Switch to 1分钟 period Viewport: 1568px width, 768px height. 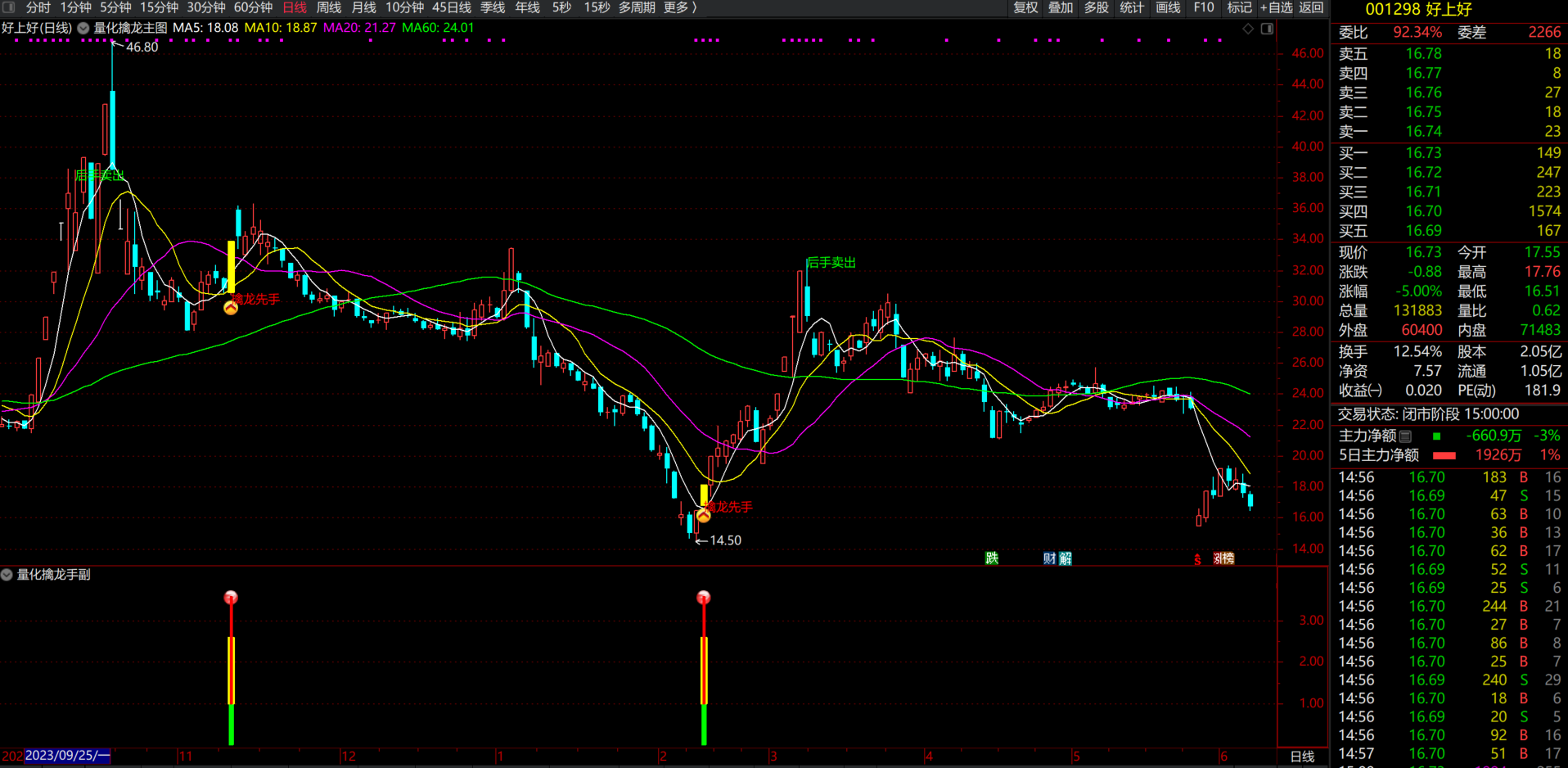click(76, 7)
